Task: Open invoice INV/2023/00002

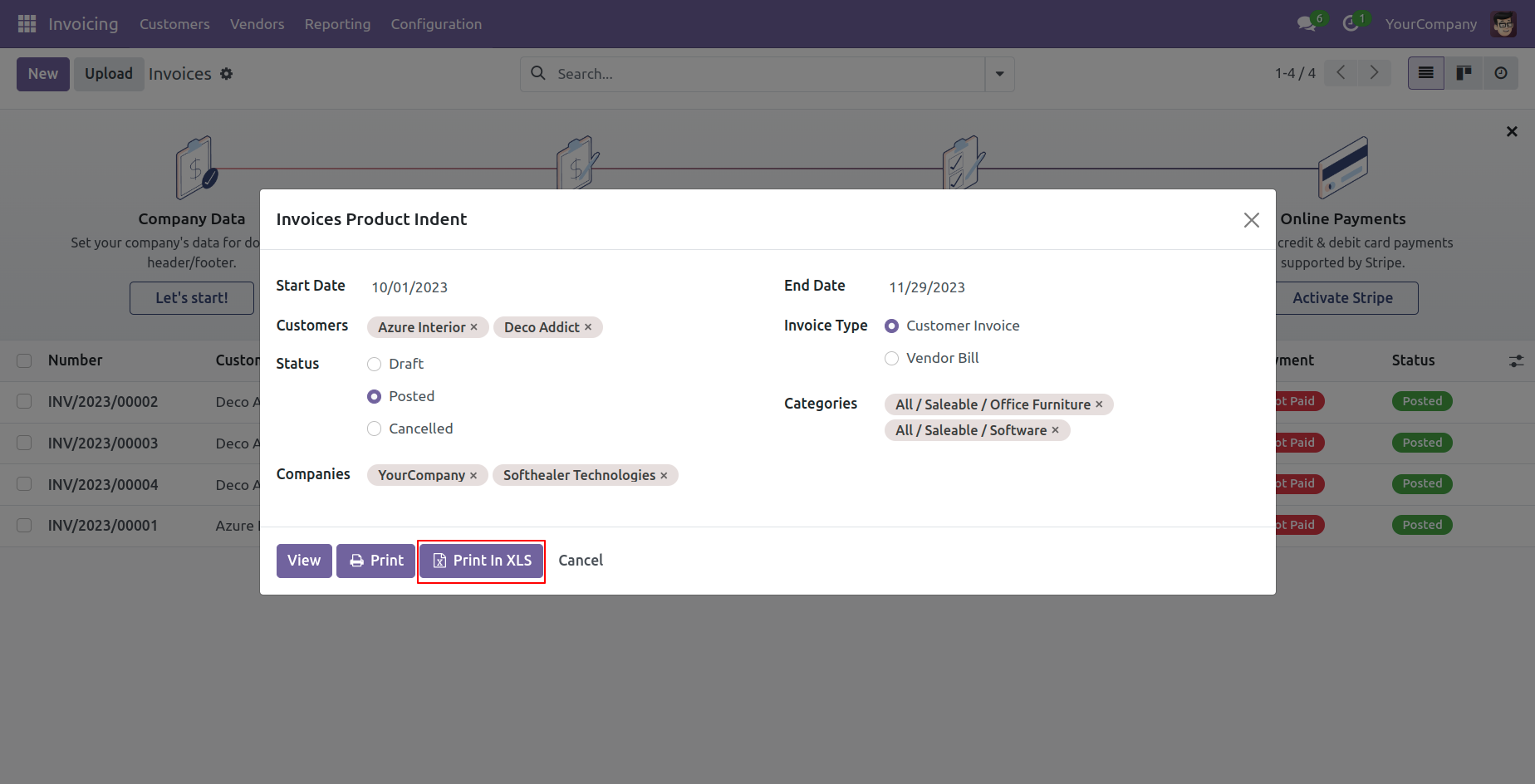Action: (103, 402)
